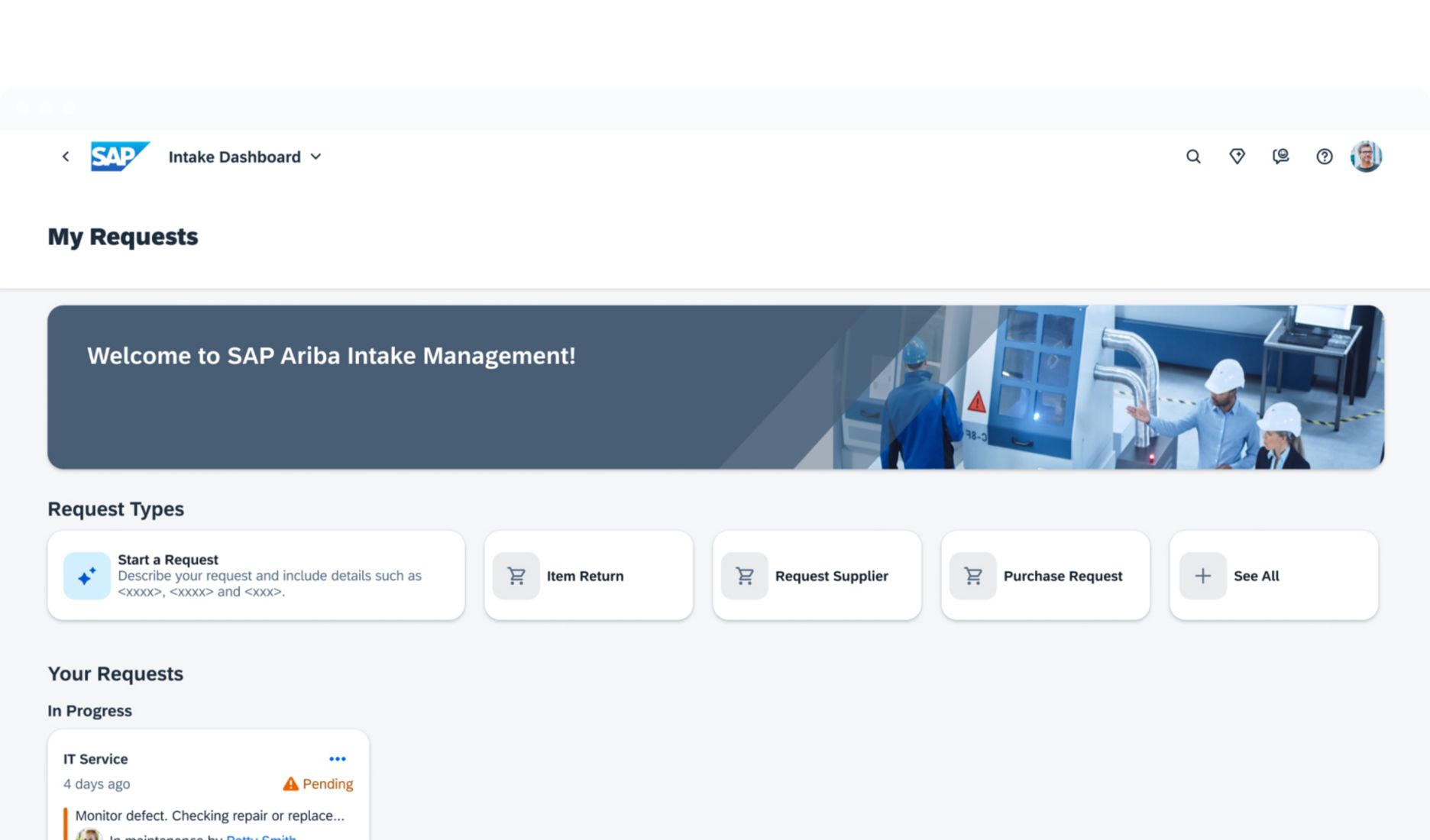1430x840 pixels.
Task: Click the diamond icon in the header
Action: click(1237, 157)
